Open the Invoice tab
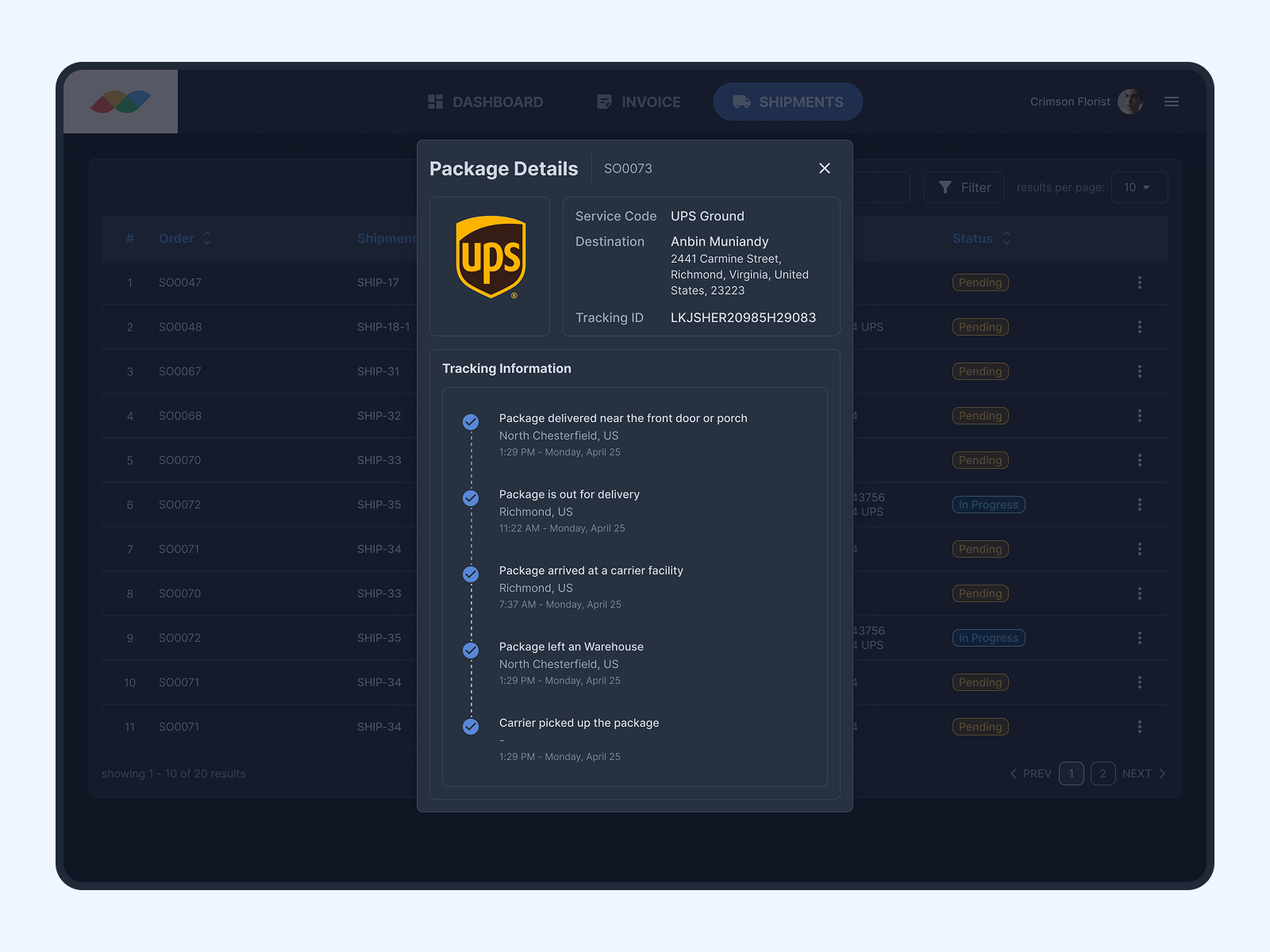The image size is (1270, 952). [639, 102]
